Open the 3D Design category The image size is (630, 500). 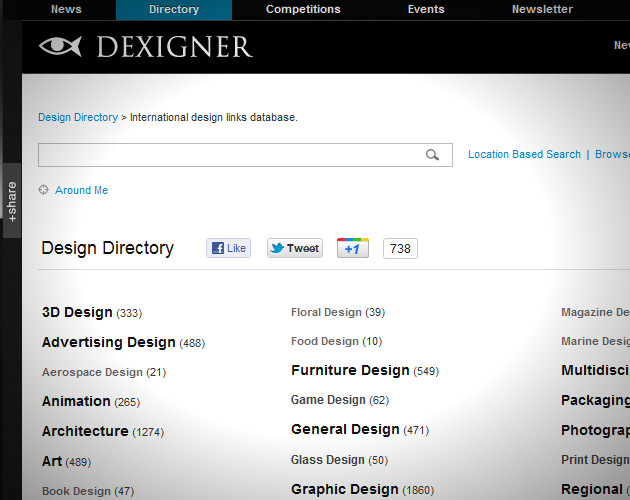(77, 312)
